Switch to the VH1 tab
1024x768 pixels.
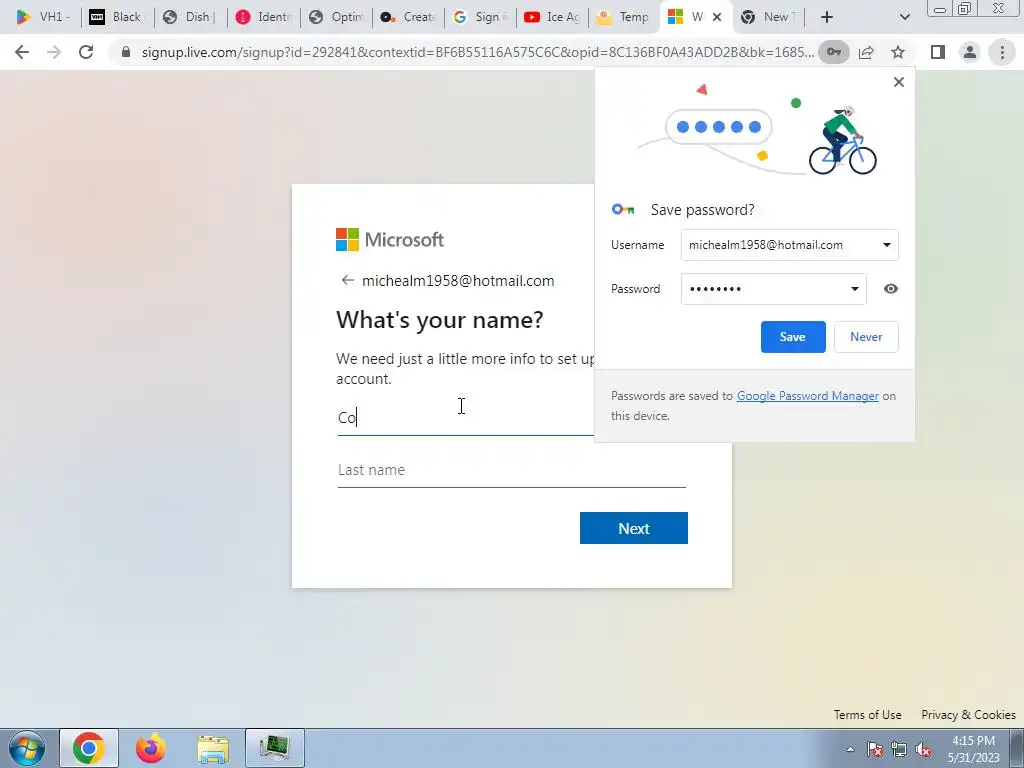pos(44,17)
